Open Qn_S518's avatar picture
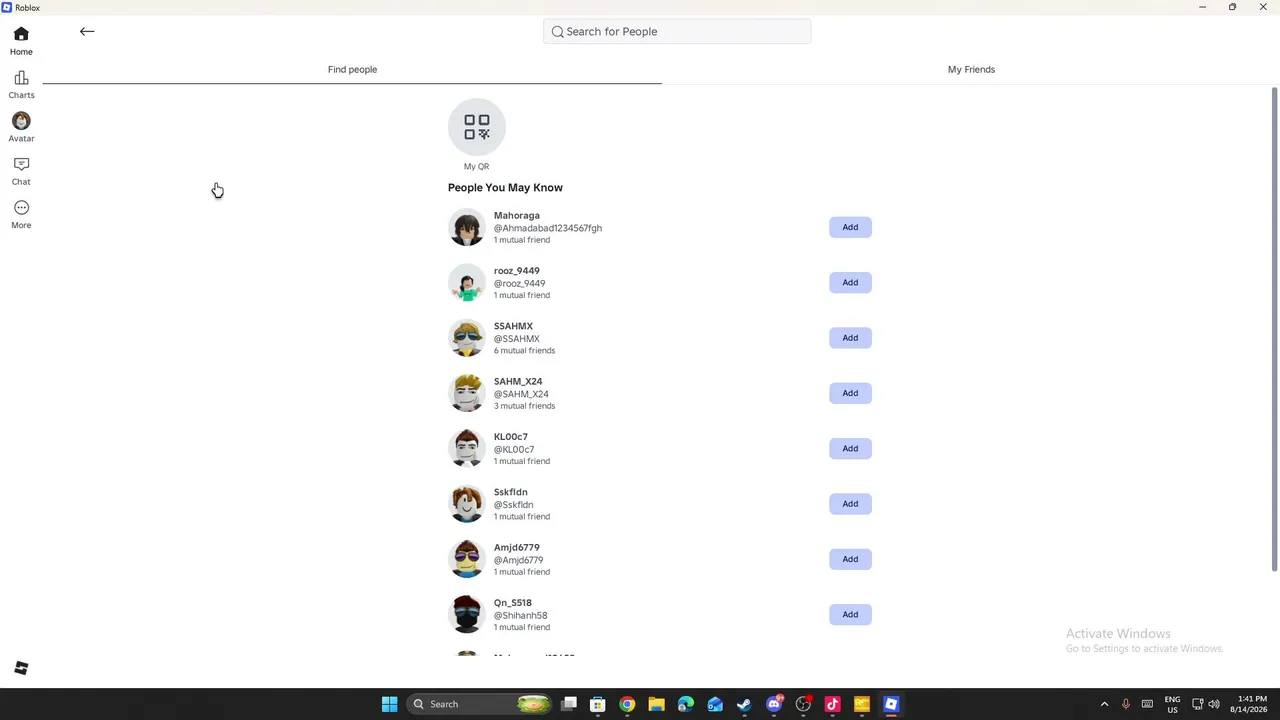 tap(466, 614)
